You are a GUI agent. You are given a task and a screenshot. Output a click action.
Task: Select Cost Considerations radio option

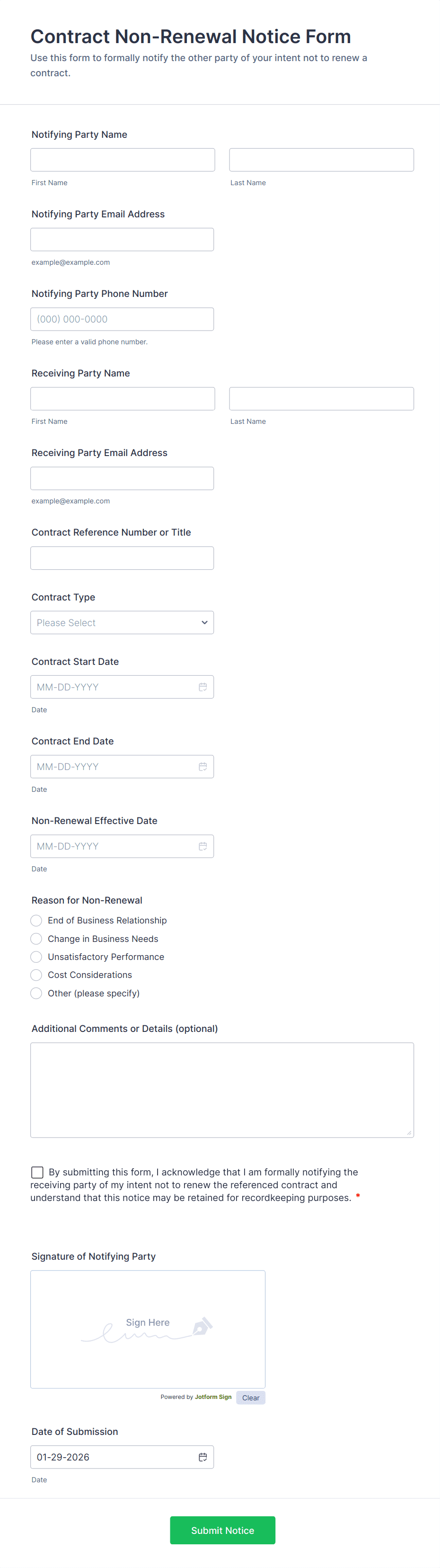click(x=36, y=975)
